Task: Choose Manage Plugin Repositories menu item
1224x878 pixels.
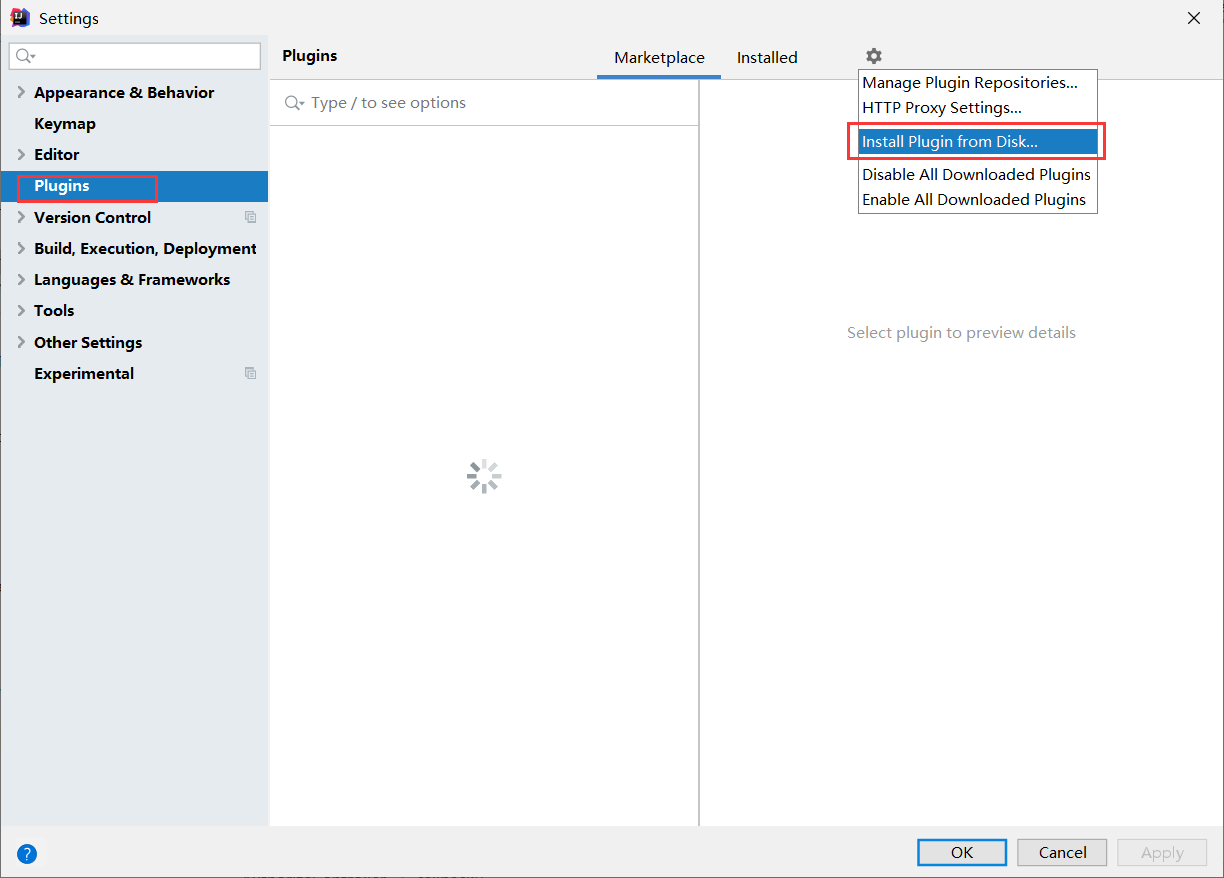Action: (x=978, y=83)
